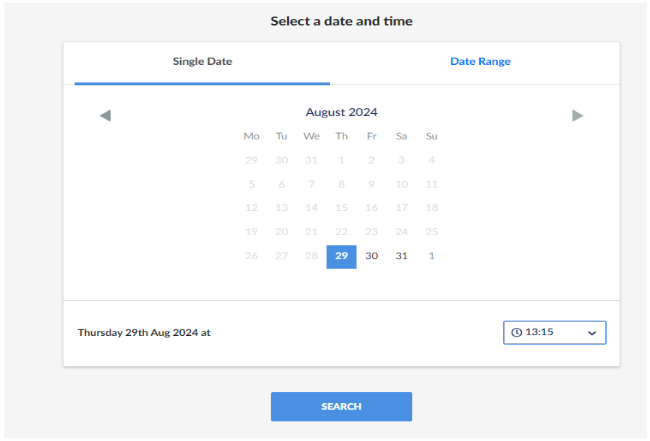Click greyed-out date 22 under Thursday
The width and height of the screenshot is (650, 441).
point(341,232)
